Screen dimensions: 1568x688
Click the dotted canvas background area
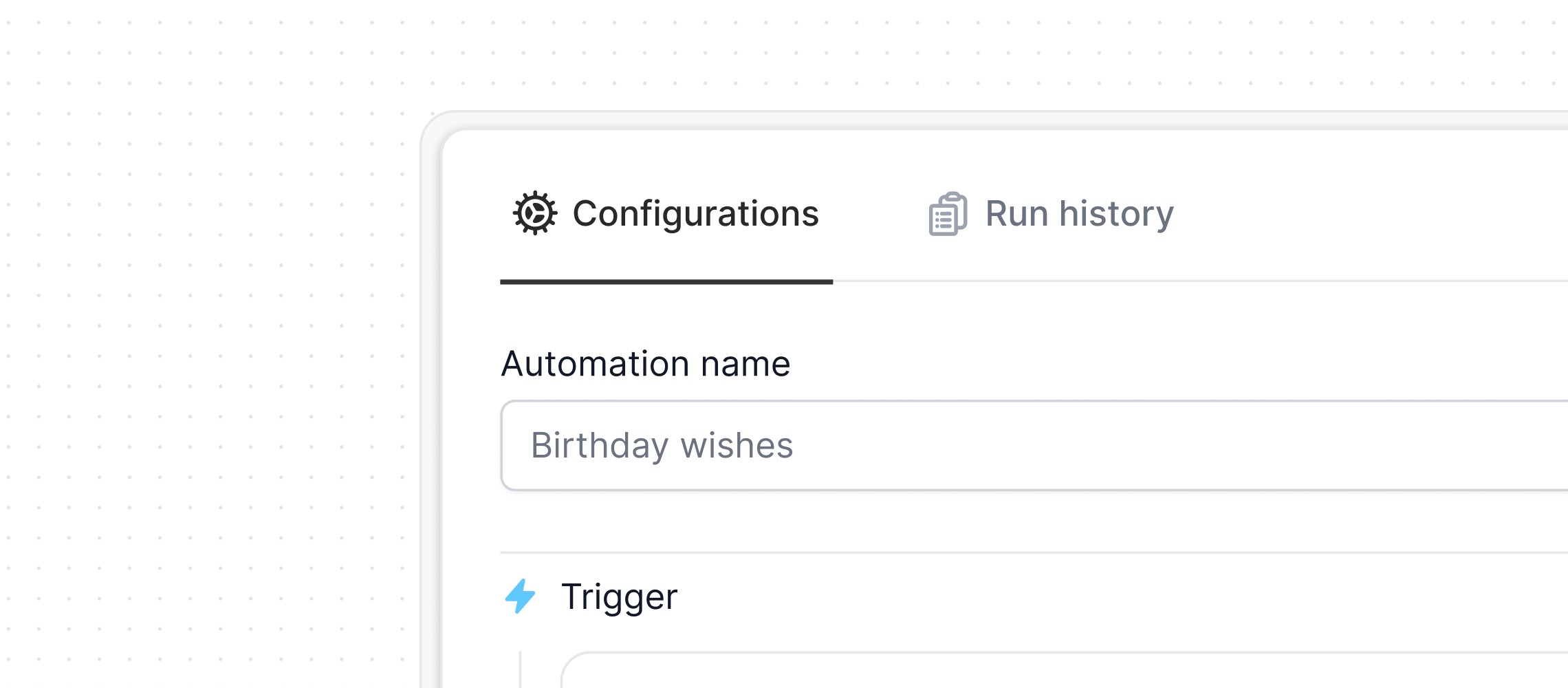[206, 344]
